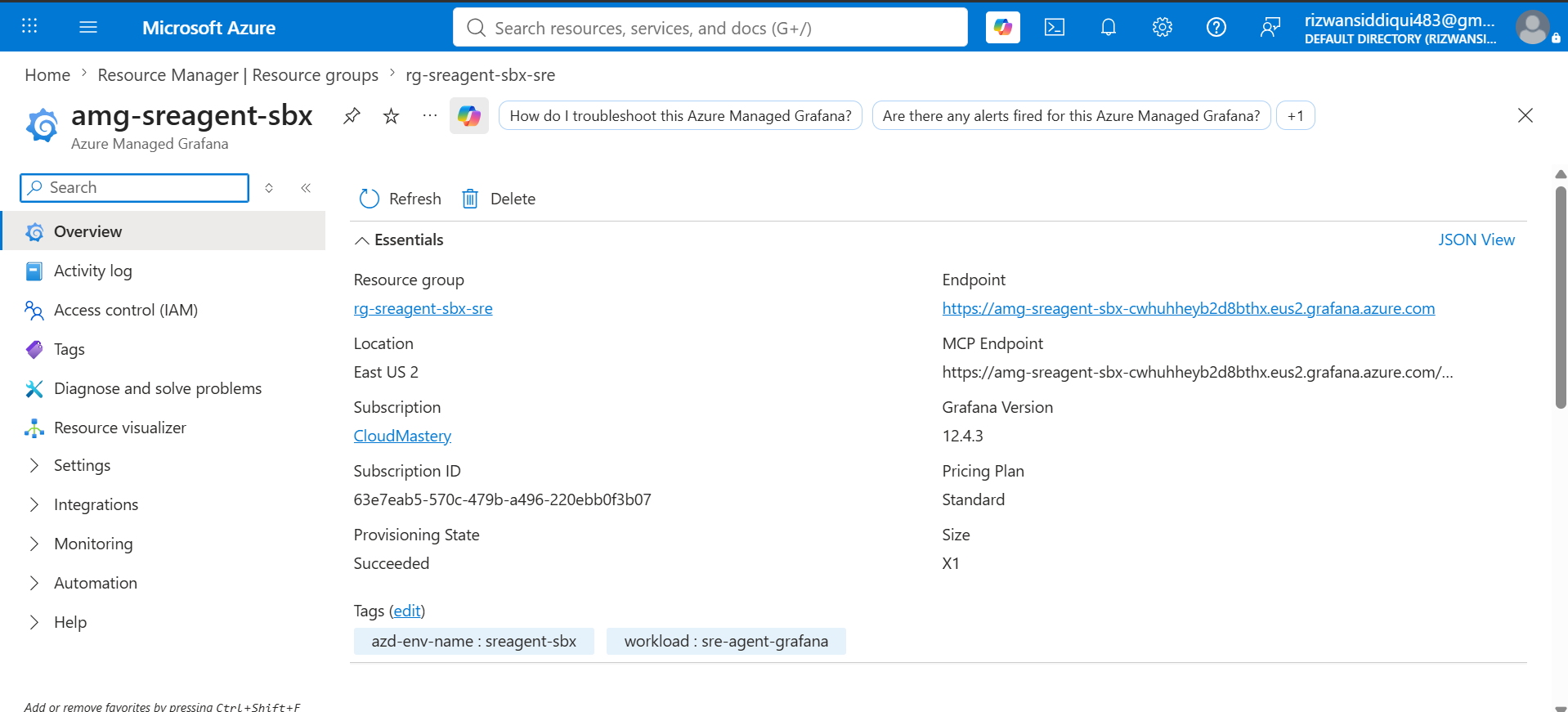Select the Standard pricing plan value
Image resolution: width=1568 pixels, height=712 pixels.
pyautogui.click(x=973, y=499)
